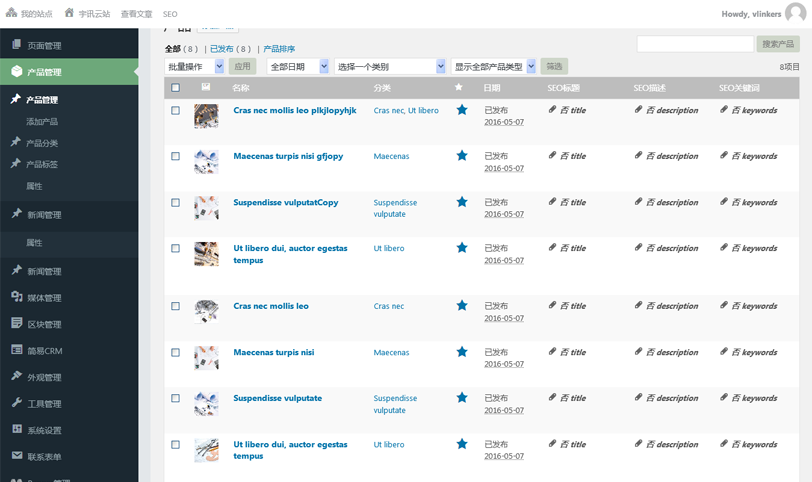Click 否 keywords cell in last row Ut libero dui
Image resolution: width=812 pixels, height=482 pixels.
[754, 444]
